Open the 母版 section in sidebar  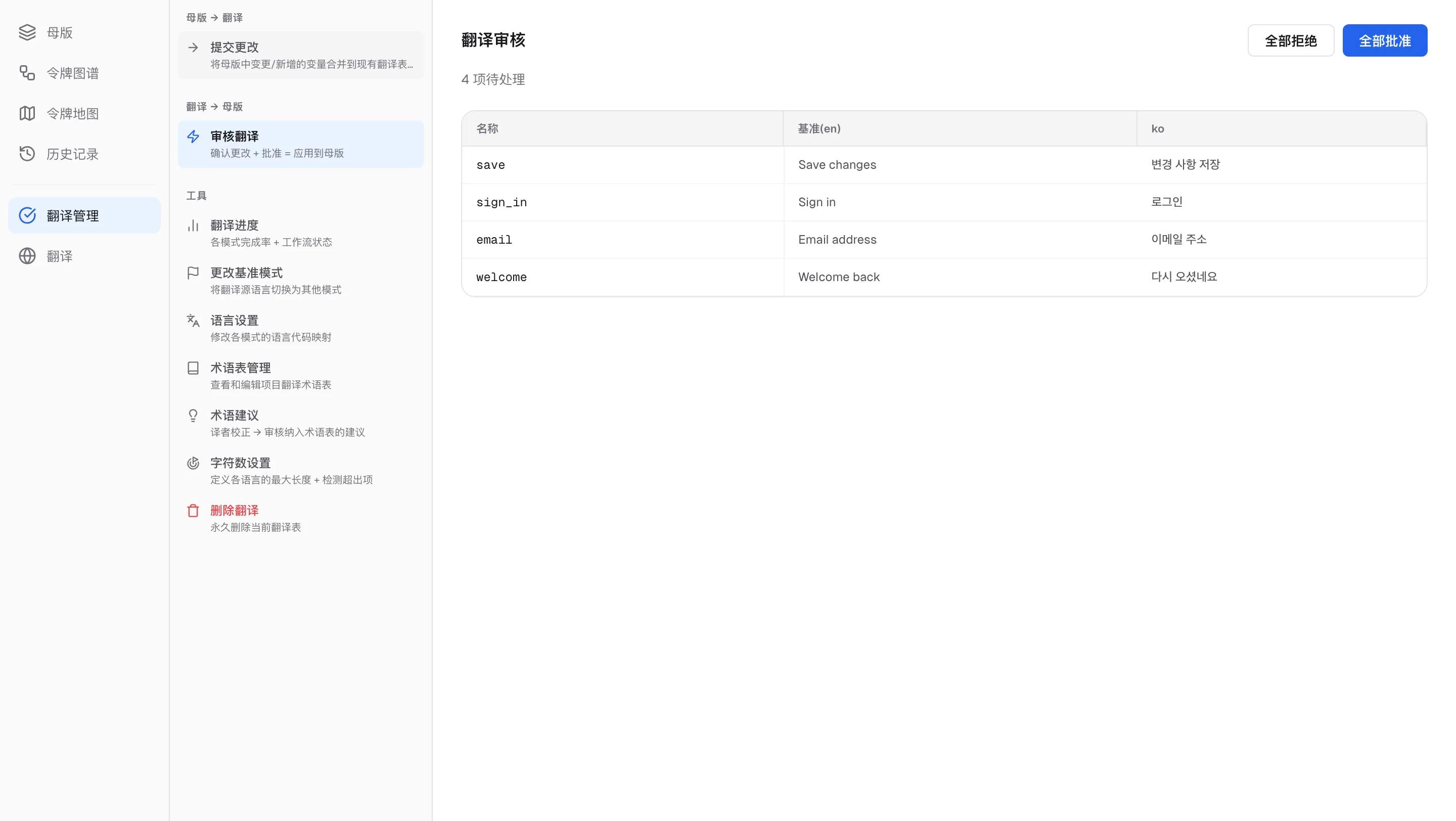(84, 33)
